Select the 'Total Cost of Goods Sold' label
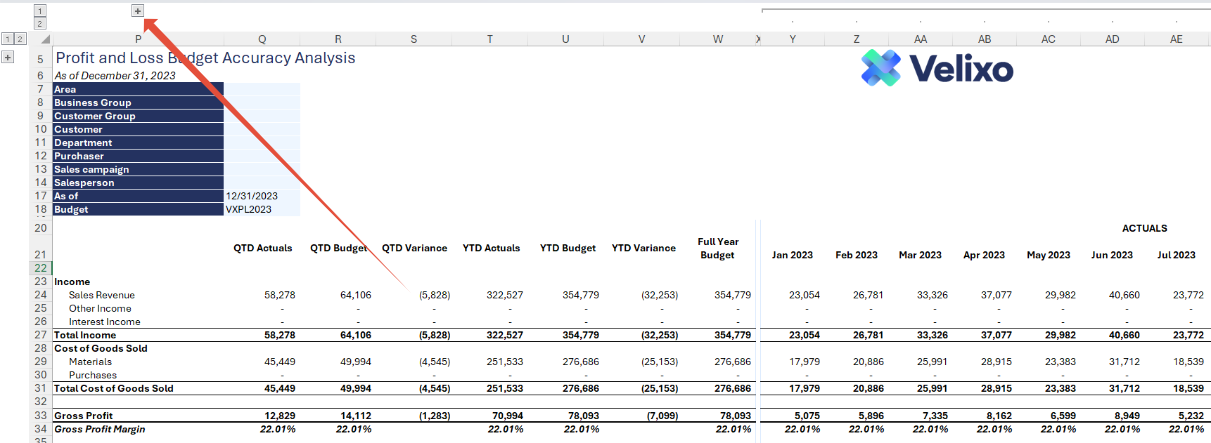The width and height of the screenshot is (1211, 443). click(x=115, y=388)
